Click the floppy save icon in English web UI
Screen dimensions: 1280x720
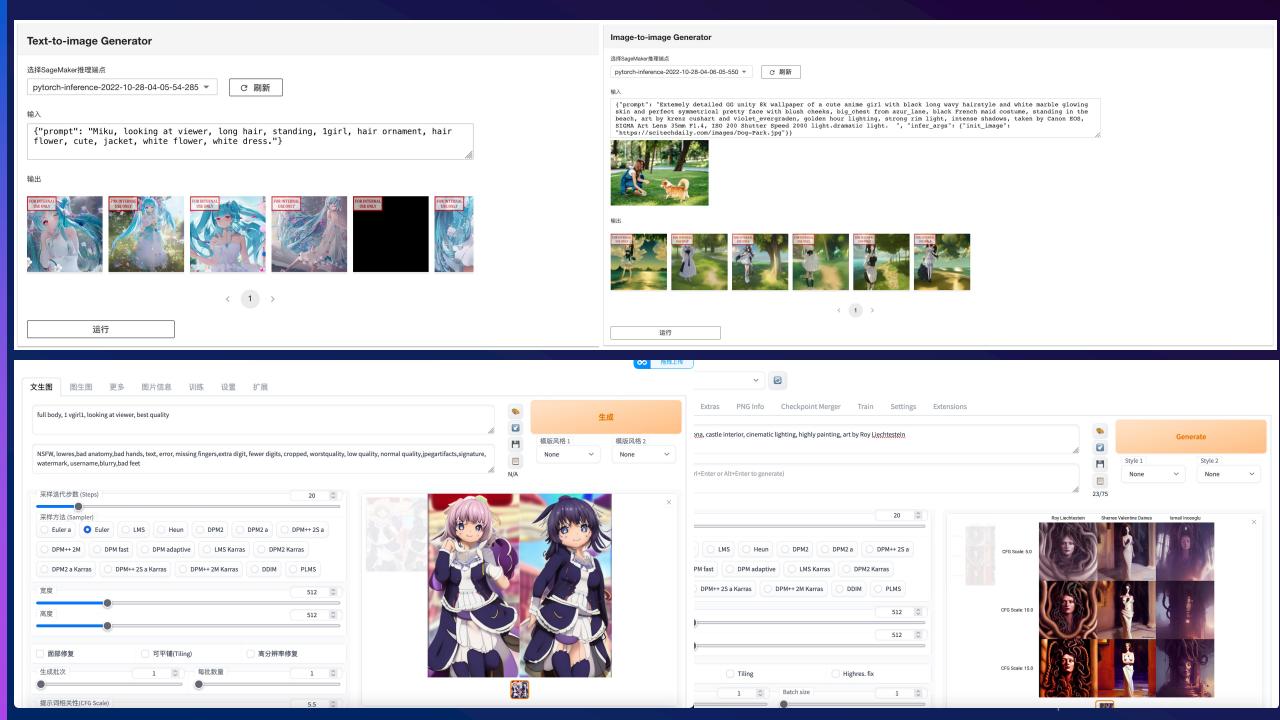pyautogui.click(x=1100, y=464)
